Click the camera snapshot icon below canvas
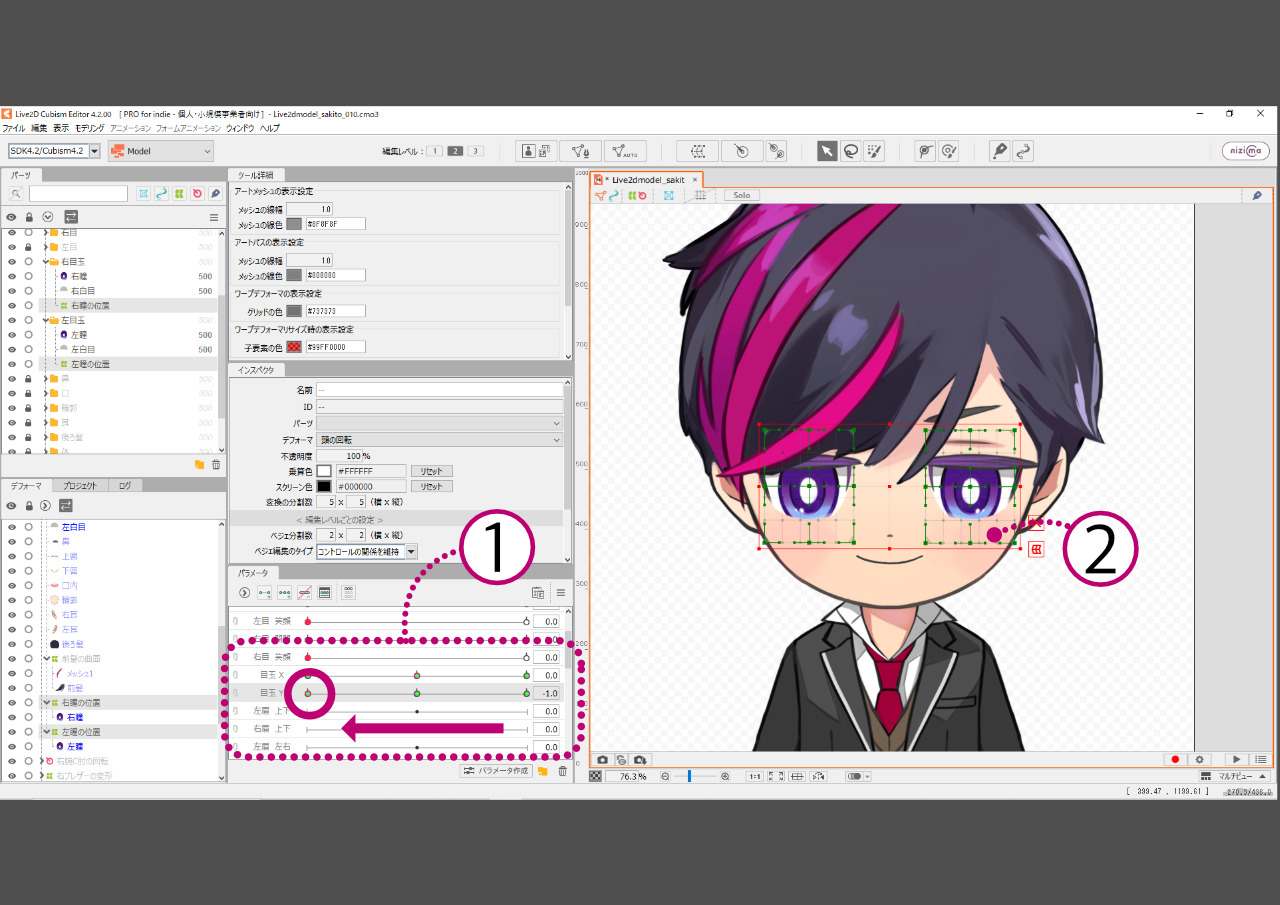1280x905 pixels. (603, 760)
